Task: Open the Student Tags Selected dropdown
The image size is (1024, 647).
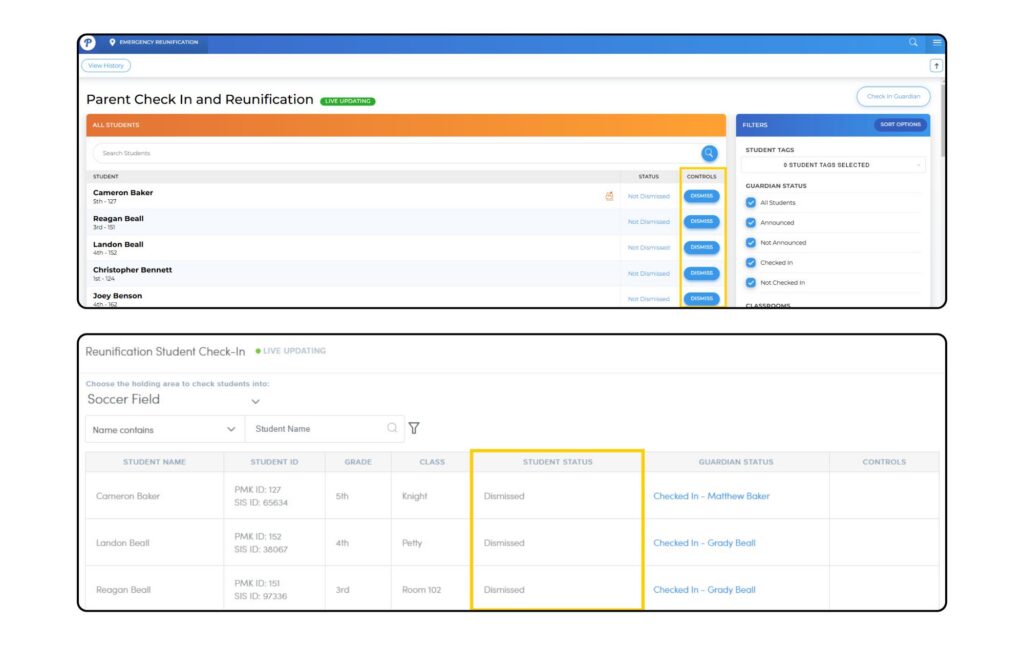Action: pyautogui.click(x=832, y=165)
